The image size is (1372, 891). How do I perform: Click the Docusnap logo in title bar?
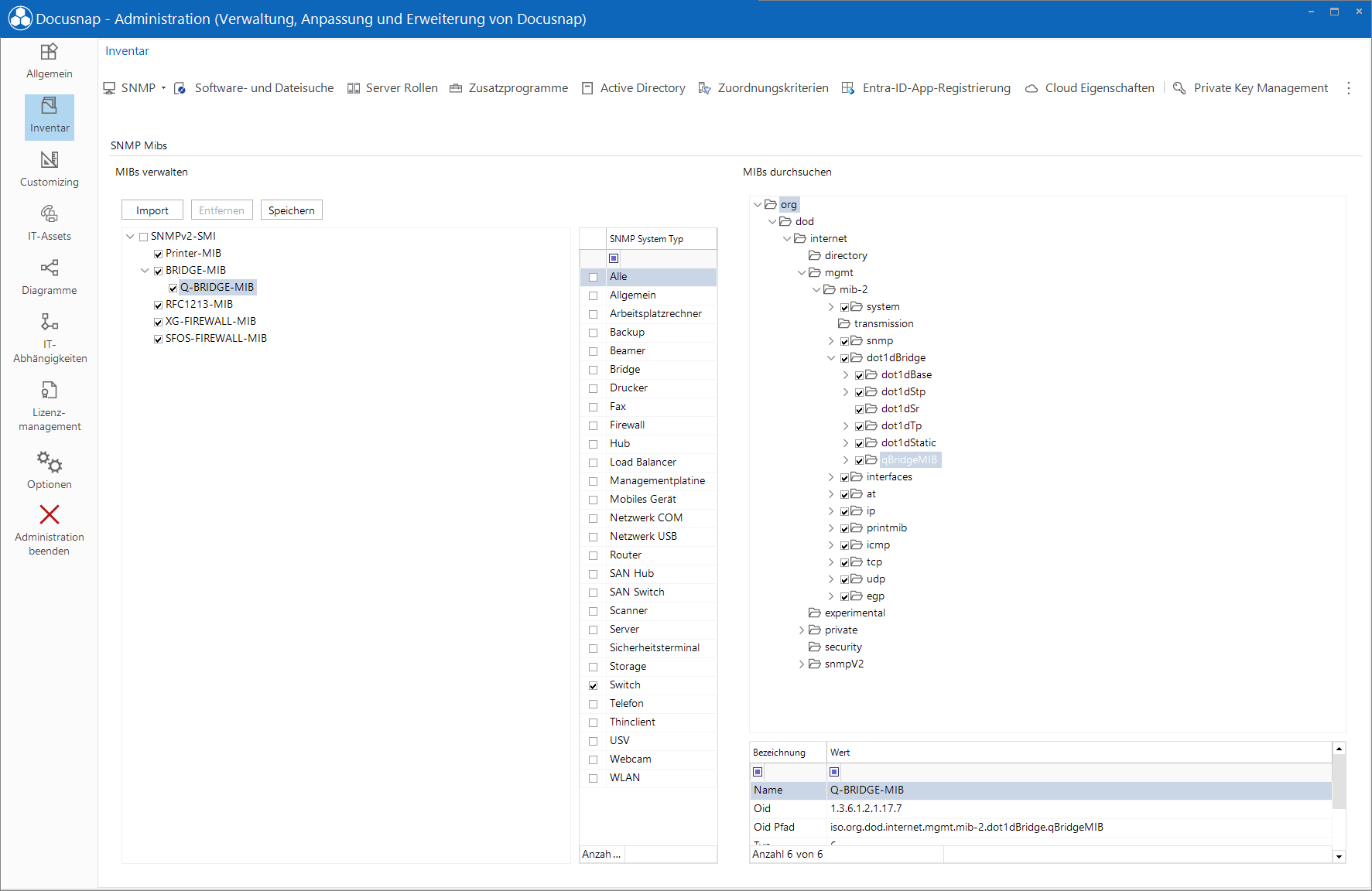point(20,19)
